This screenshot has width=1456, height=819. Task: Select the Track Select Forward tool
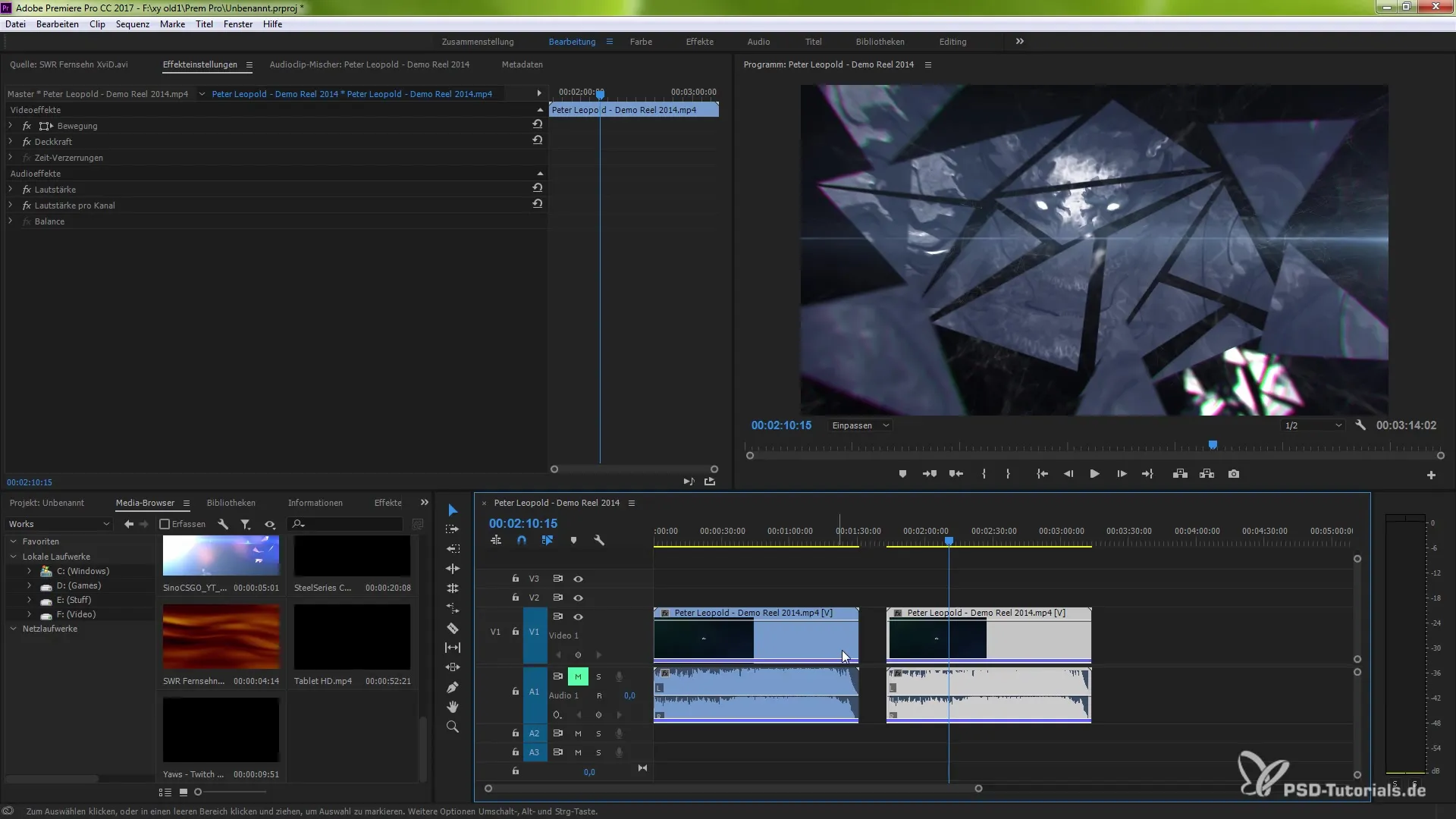point(453,529)
